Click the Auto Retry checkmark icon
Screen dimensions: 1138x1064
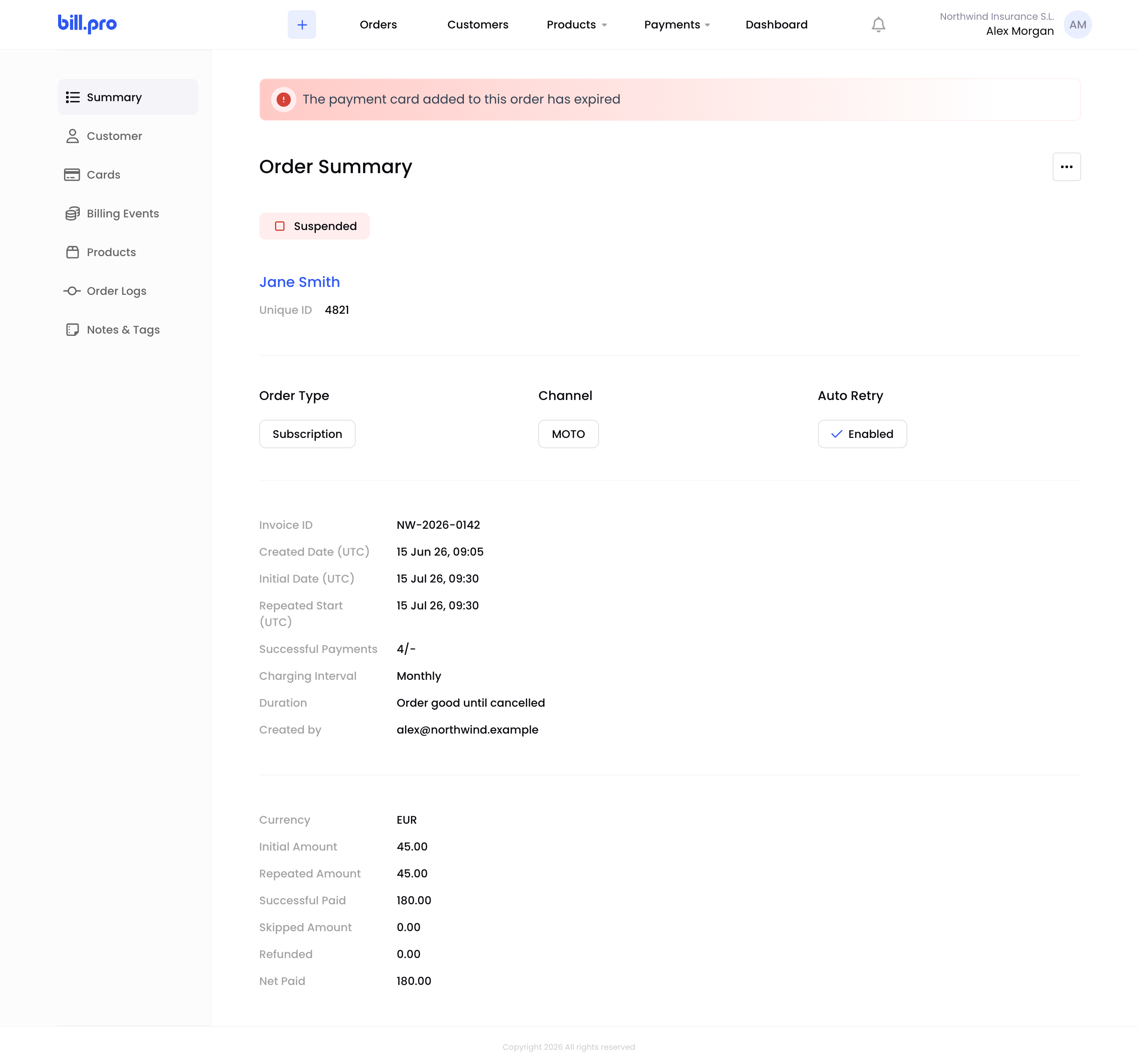point(837,434)
